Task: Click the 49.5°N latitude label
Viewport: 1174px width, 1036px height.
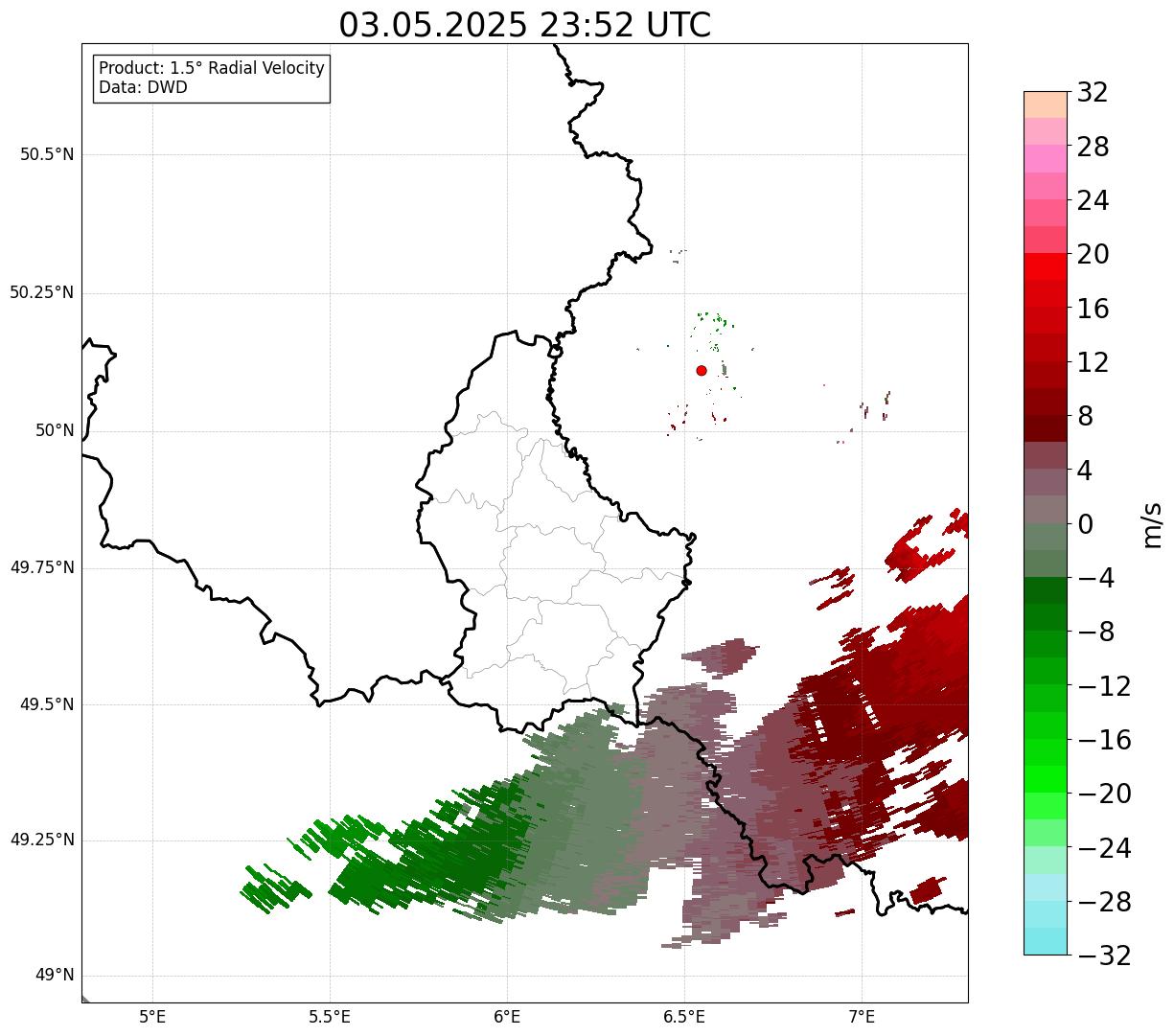Action: click(47, 704)
